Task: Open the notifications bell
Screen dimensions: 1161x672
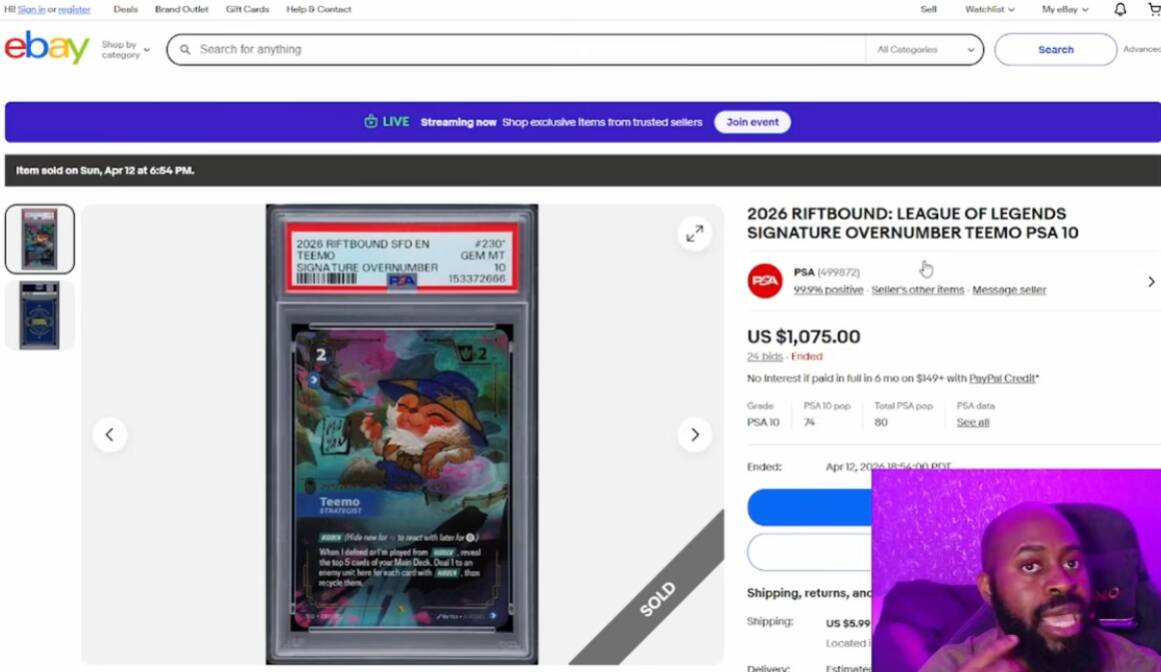Action: coord(1120,9)
